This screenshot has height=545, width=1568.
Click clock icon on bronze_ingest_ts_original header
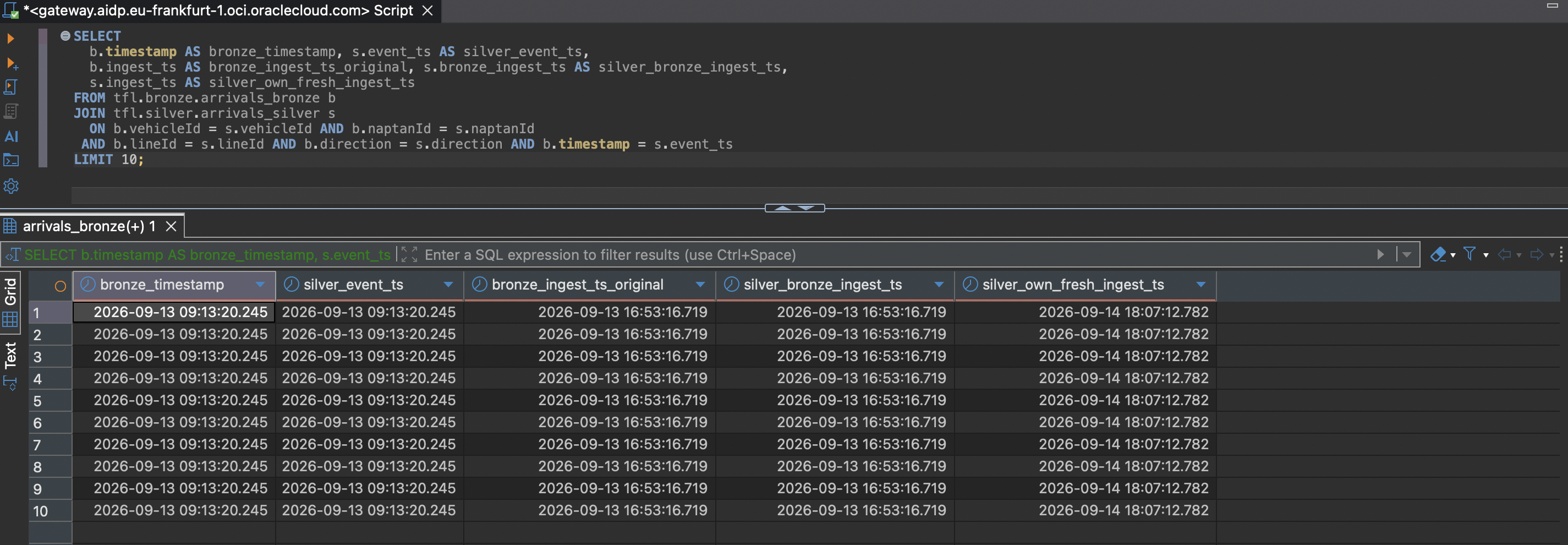480,285
